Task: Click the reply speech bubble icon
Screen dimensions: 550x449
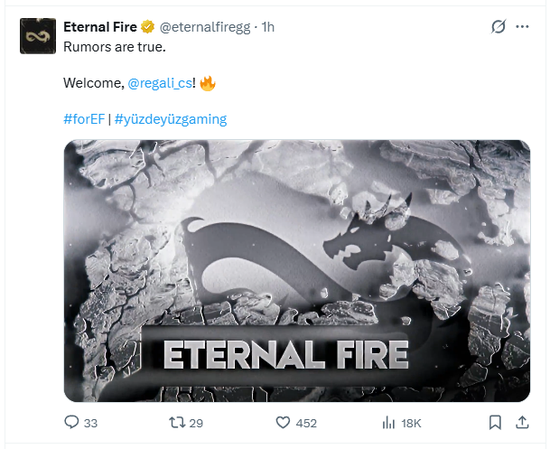Action: 72,422
